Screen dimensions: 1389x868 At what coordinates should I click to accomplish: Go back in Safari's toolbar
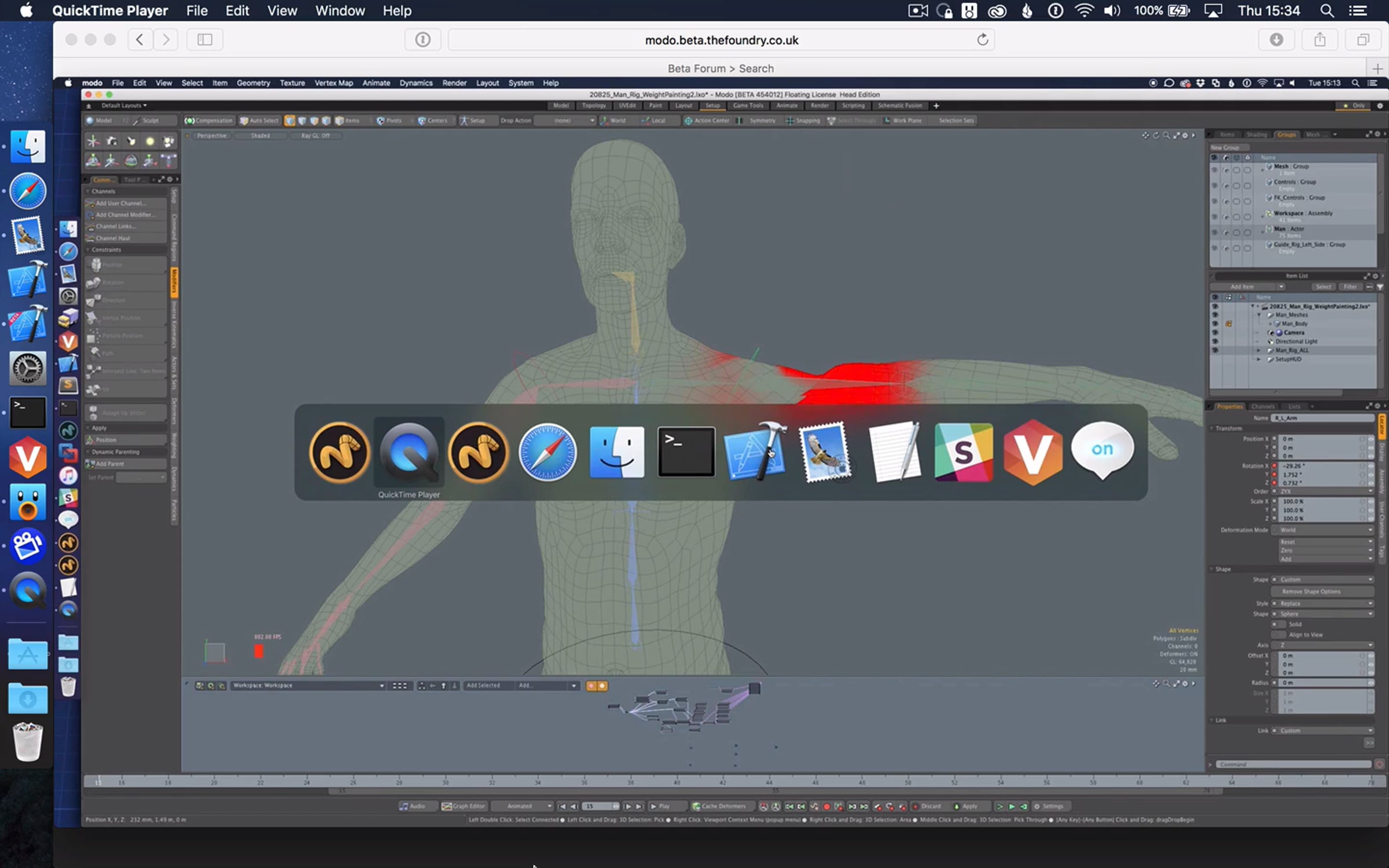click(x=139, y=39)
